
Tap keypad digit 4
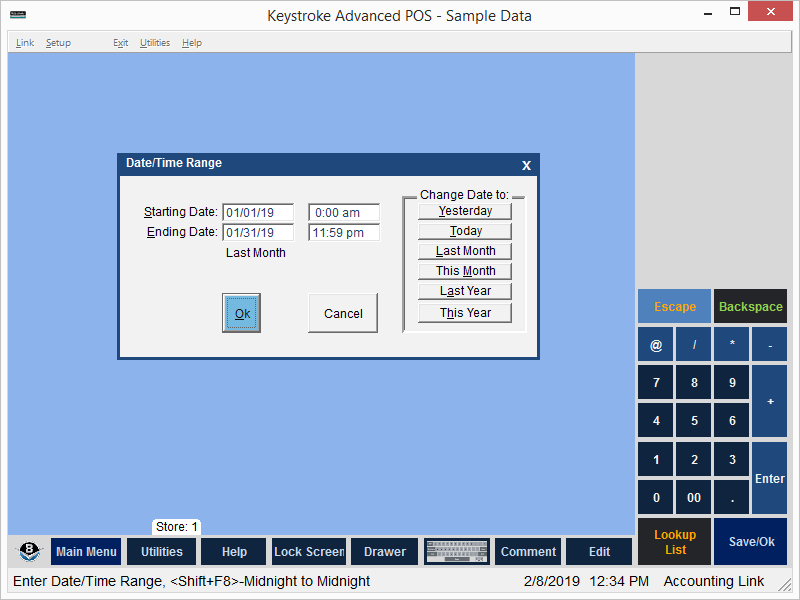point(656,420)
